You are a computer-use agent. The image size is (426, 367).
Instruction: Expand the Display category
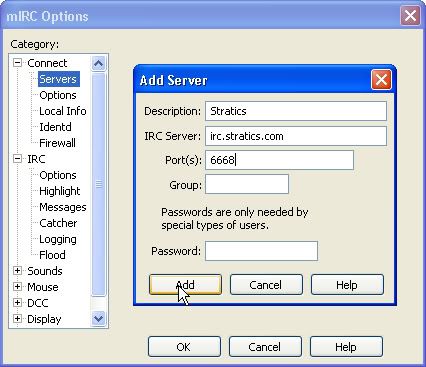tap(17, 319)
